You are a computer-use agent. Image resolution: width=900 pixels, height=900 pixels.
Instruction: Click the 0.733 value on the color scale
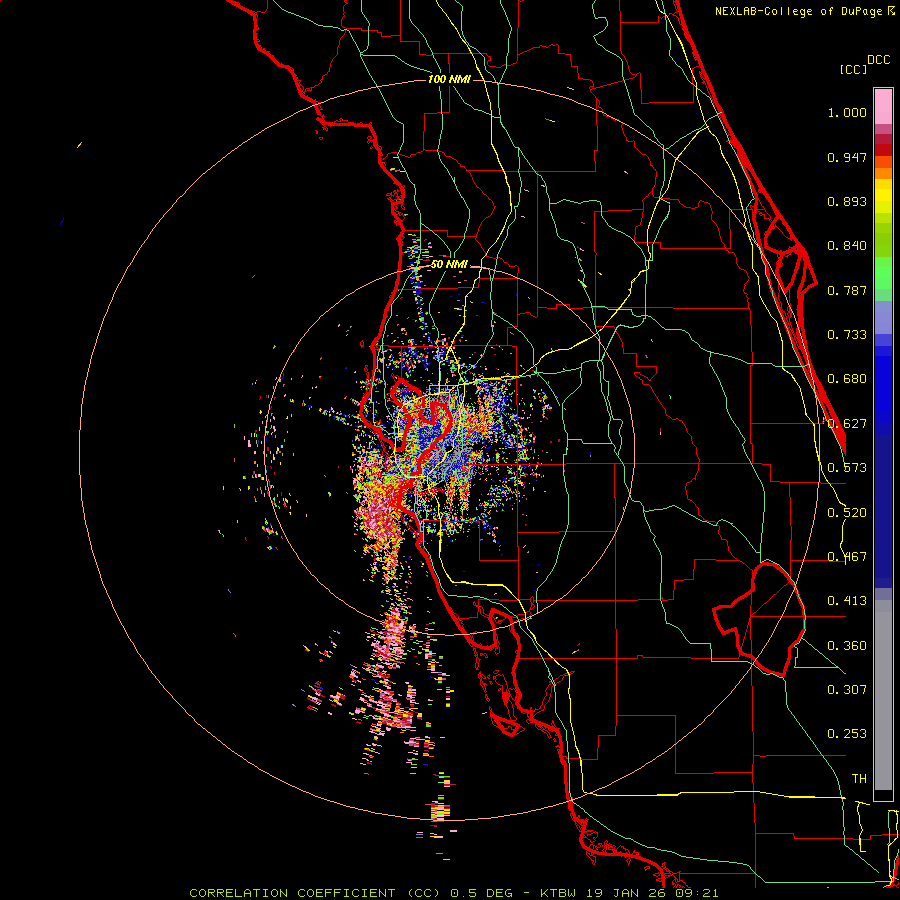(x=847, y=335)
